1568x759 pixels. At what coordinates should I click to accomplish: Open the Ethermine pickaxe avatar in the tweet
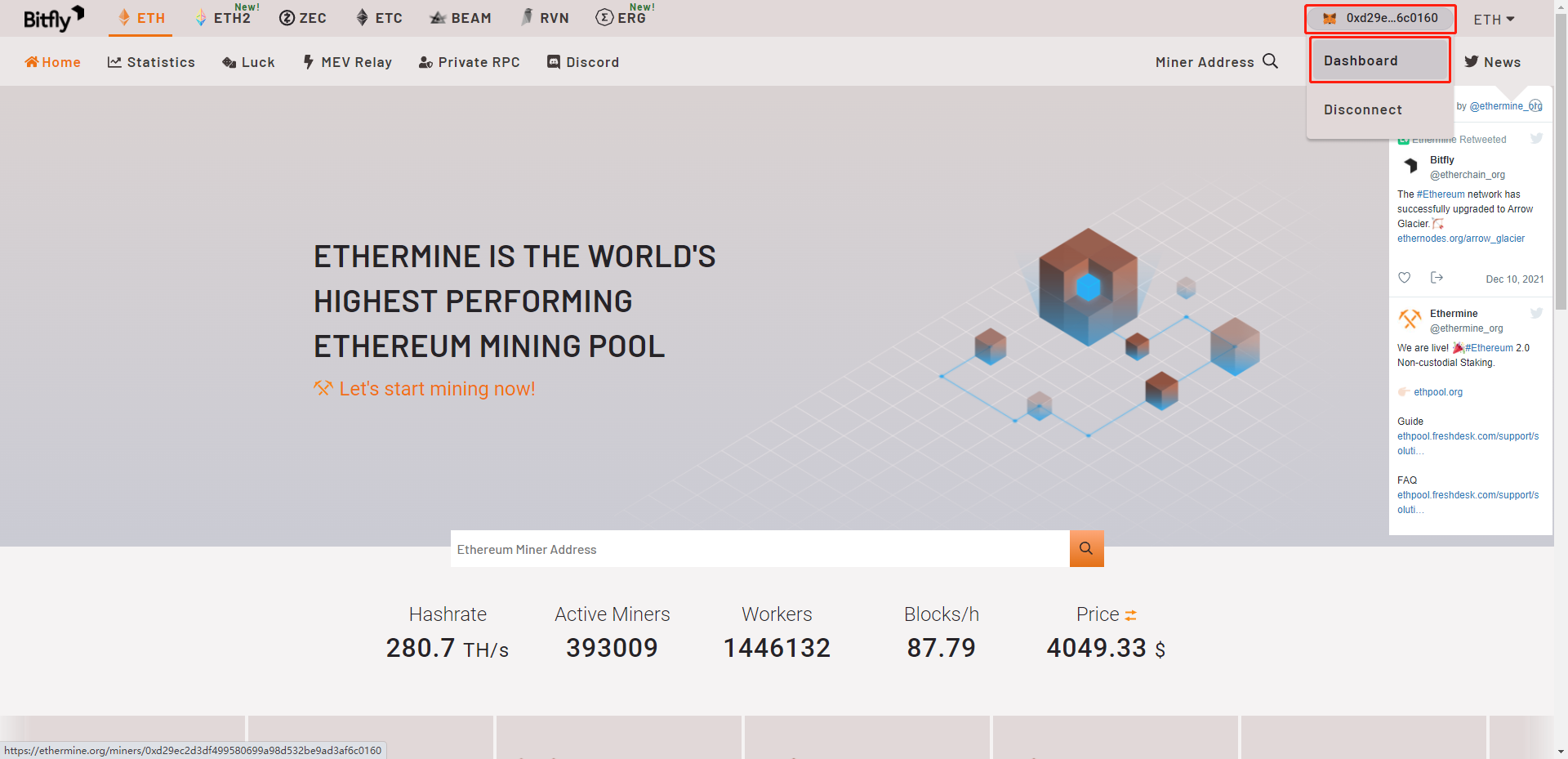pos(1410,319)
